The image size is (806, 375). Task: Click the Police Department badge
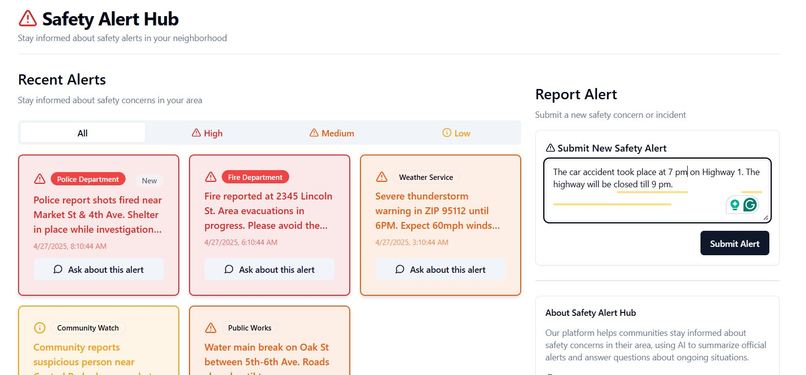pos(88,179)
